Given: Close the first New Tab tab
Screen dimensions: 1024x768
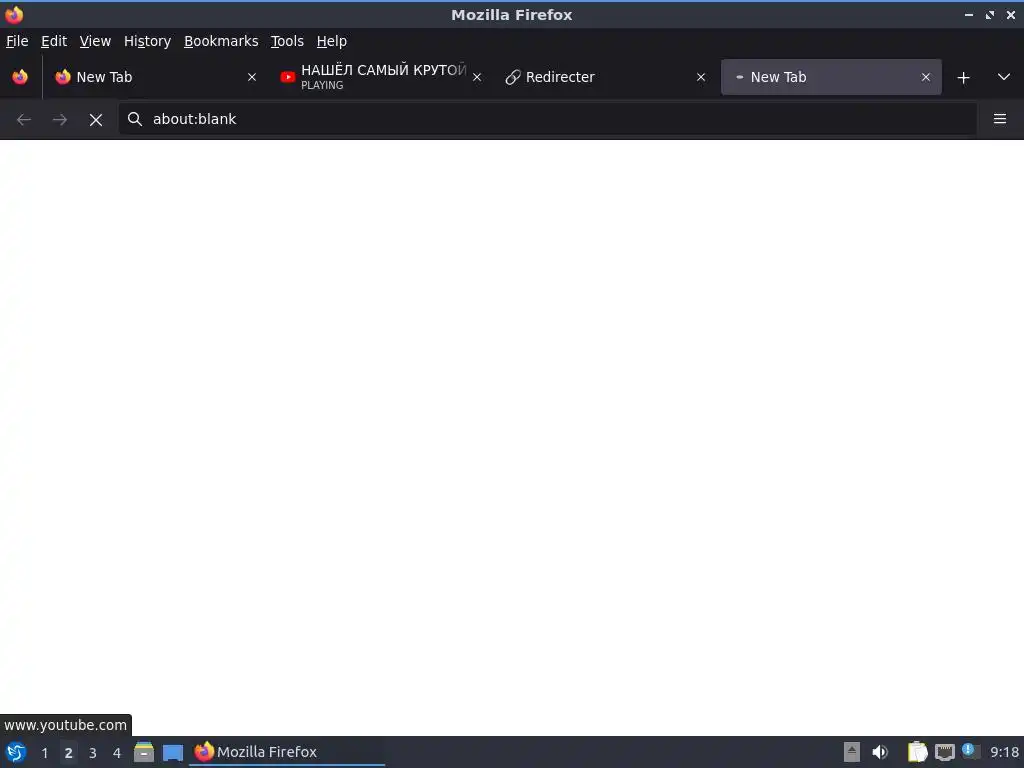Looking at the screenshot, I should 252,77.
